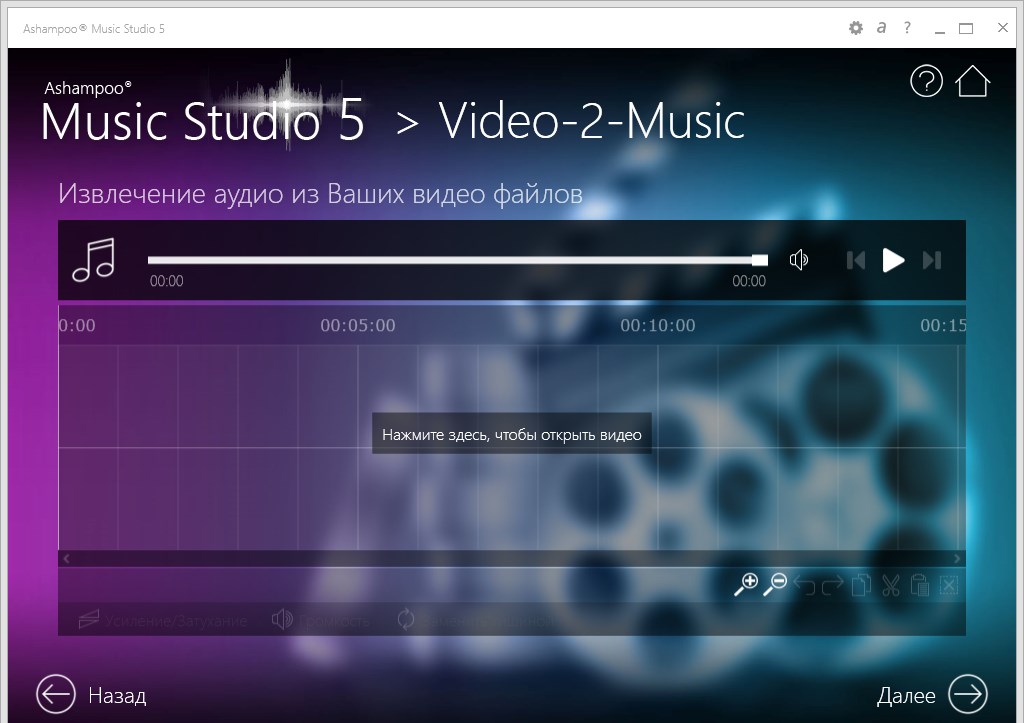Viewport: 1024px width, 723px height.
Task: Open help via the circled question mark
Action: pyautogui.click(x=926, y=81)
